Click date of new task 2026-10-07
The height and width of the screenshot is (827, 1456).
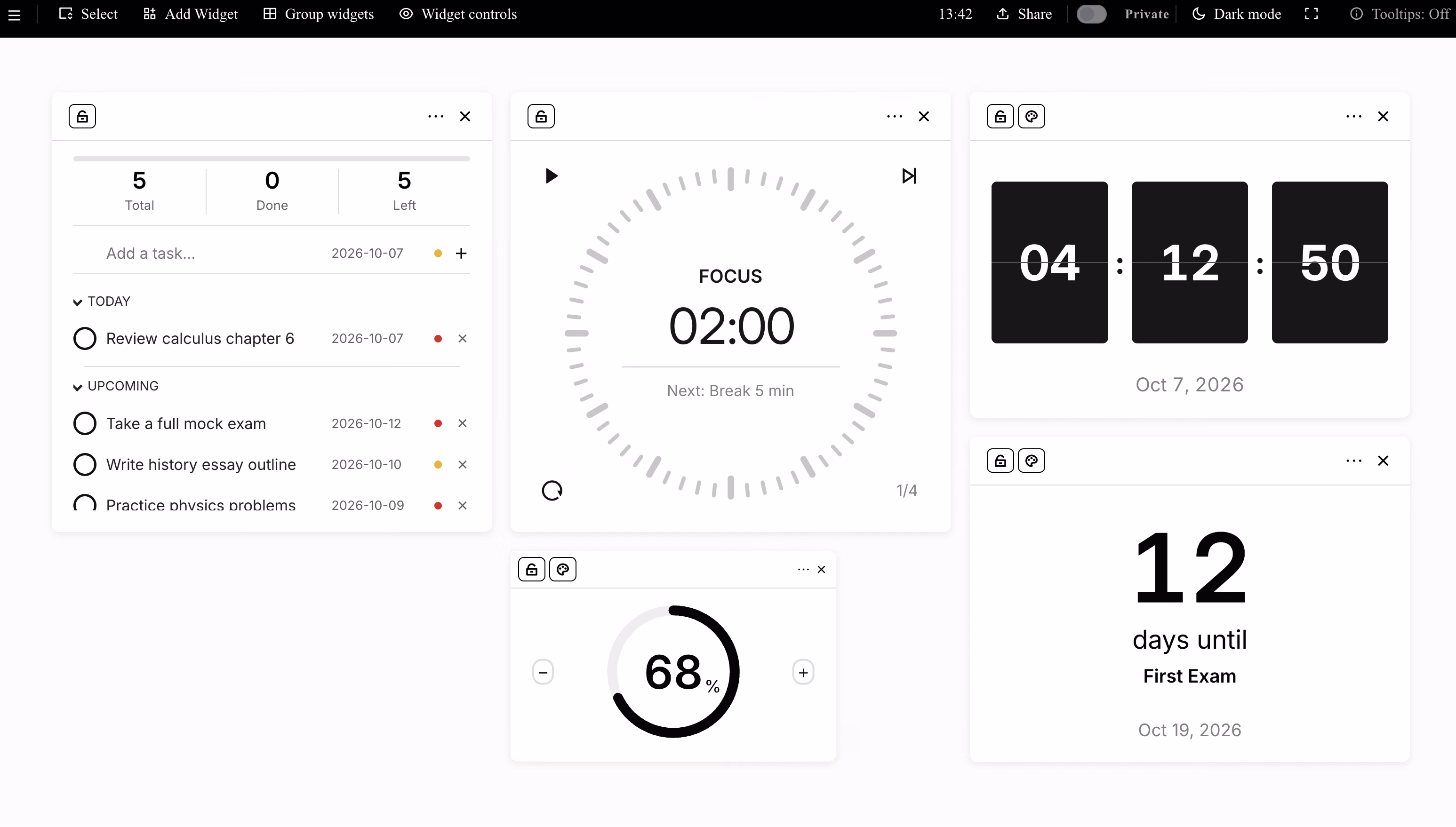368,254
